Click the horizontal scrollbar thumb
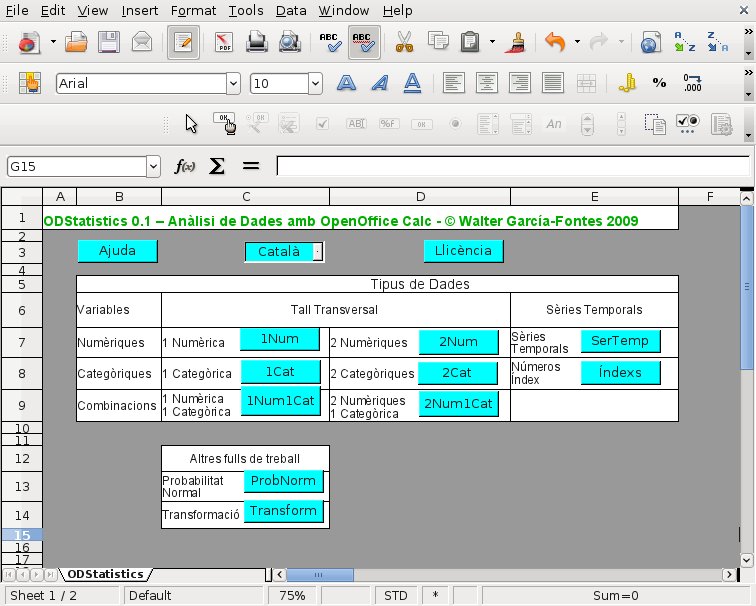The height and width of the screenshot is (606, 756). click(320, 575)
